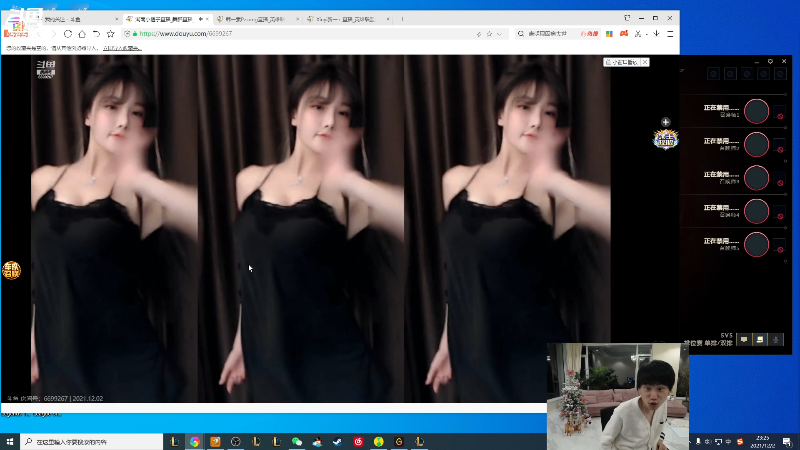Open the chat window icon in game client
The width and height of the screenshot is (800, 450).
tap(760, 340)
